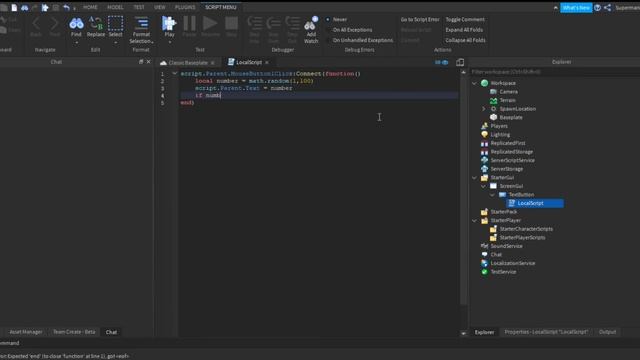Close the Chat panel
Image resolution: width=640 pixels, height=360 pixels.
coord(149,62)
